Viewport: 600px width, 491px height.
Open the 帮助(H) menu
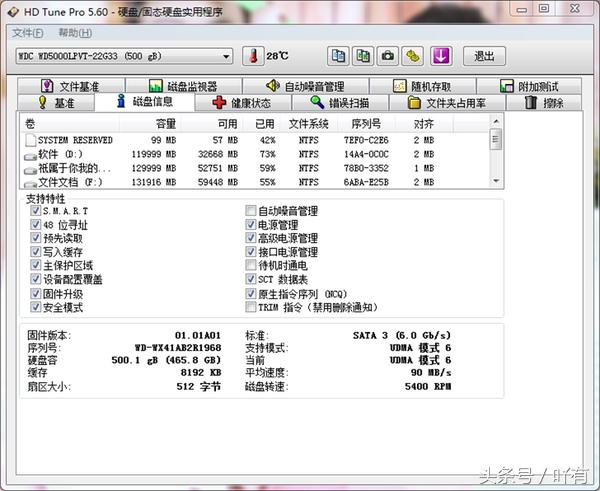pos(75,33)
